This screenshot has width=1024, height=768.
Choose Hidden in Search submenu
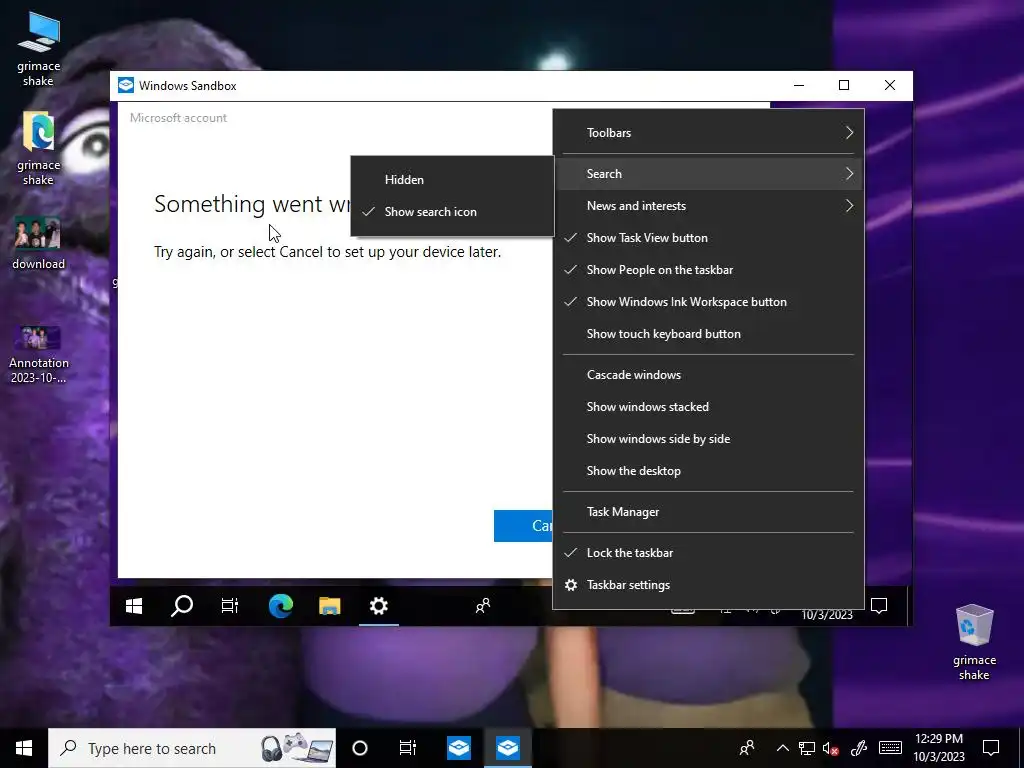click(452, 180)
